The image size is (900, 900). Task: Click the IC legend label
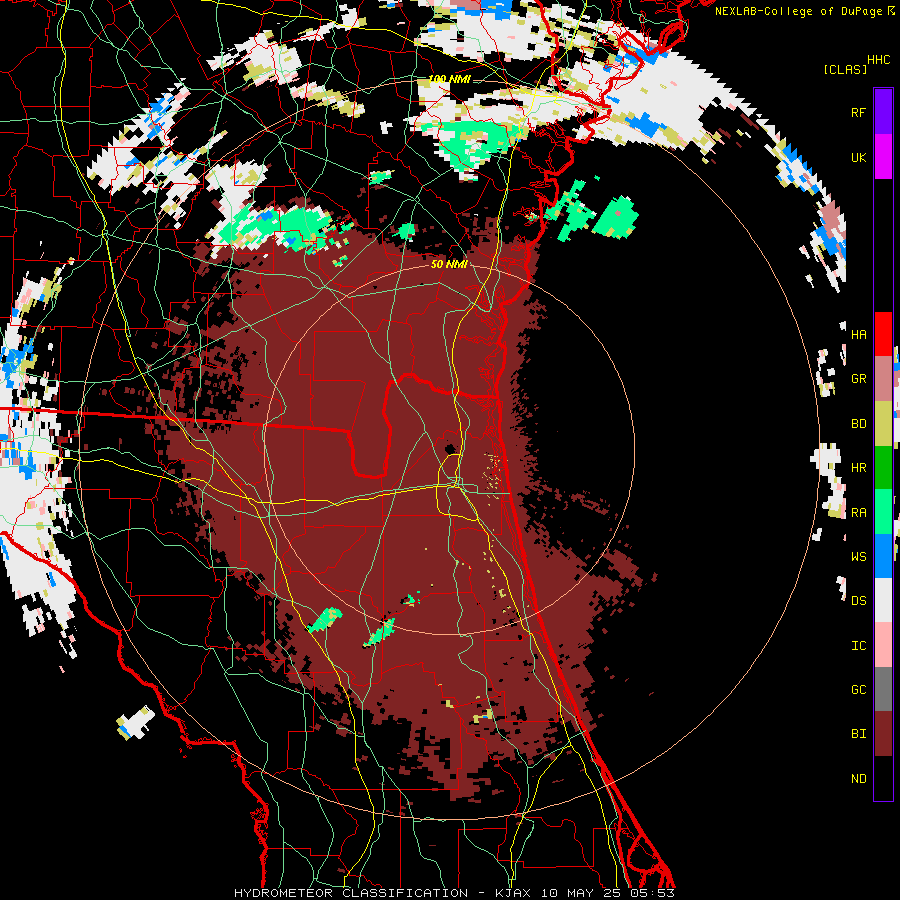858,646
